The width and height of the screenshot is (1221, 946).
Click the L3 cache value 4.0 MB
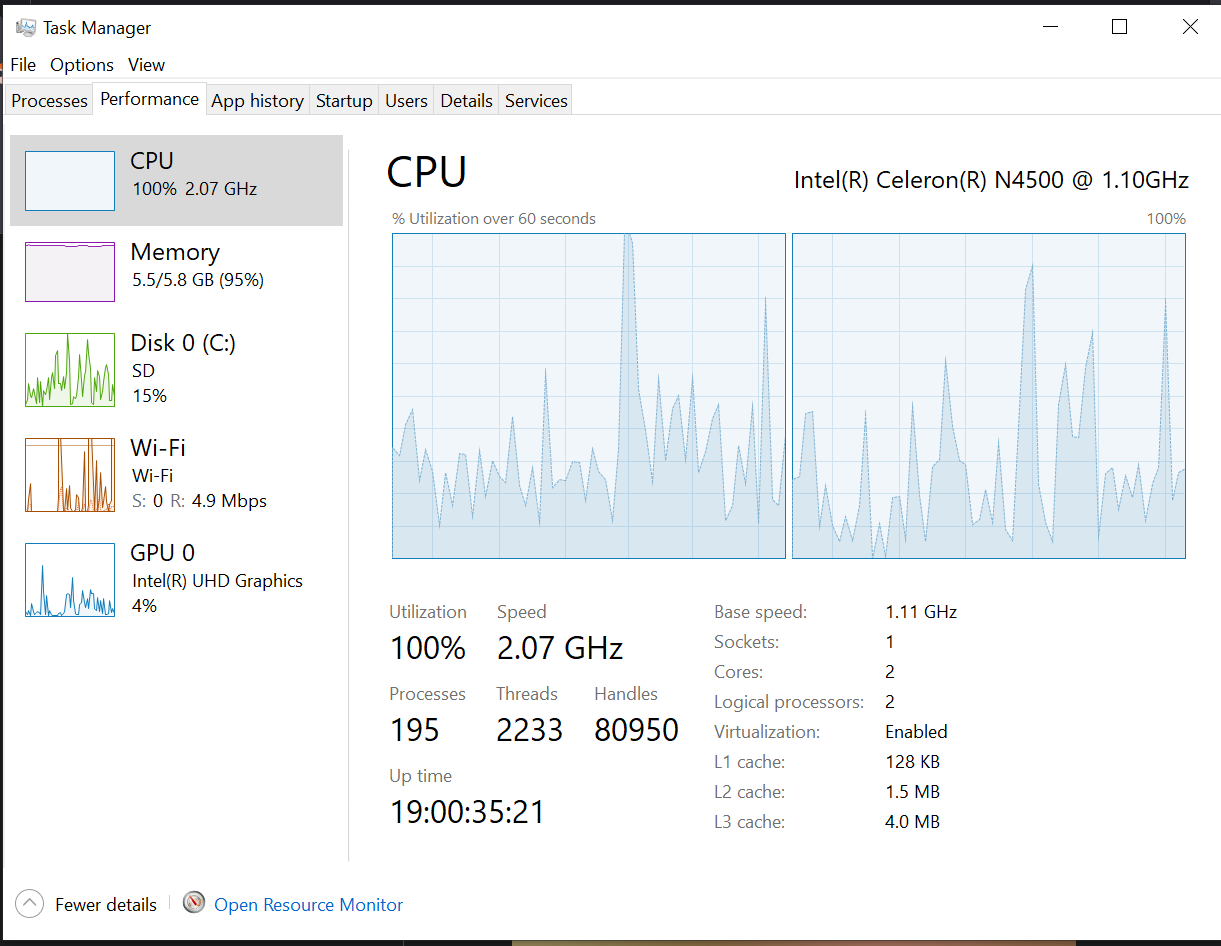click(912, 822)
